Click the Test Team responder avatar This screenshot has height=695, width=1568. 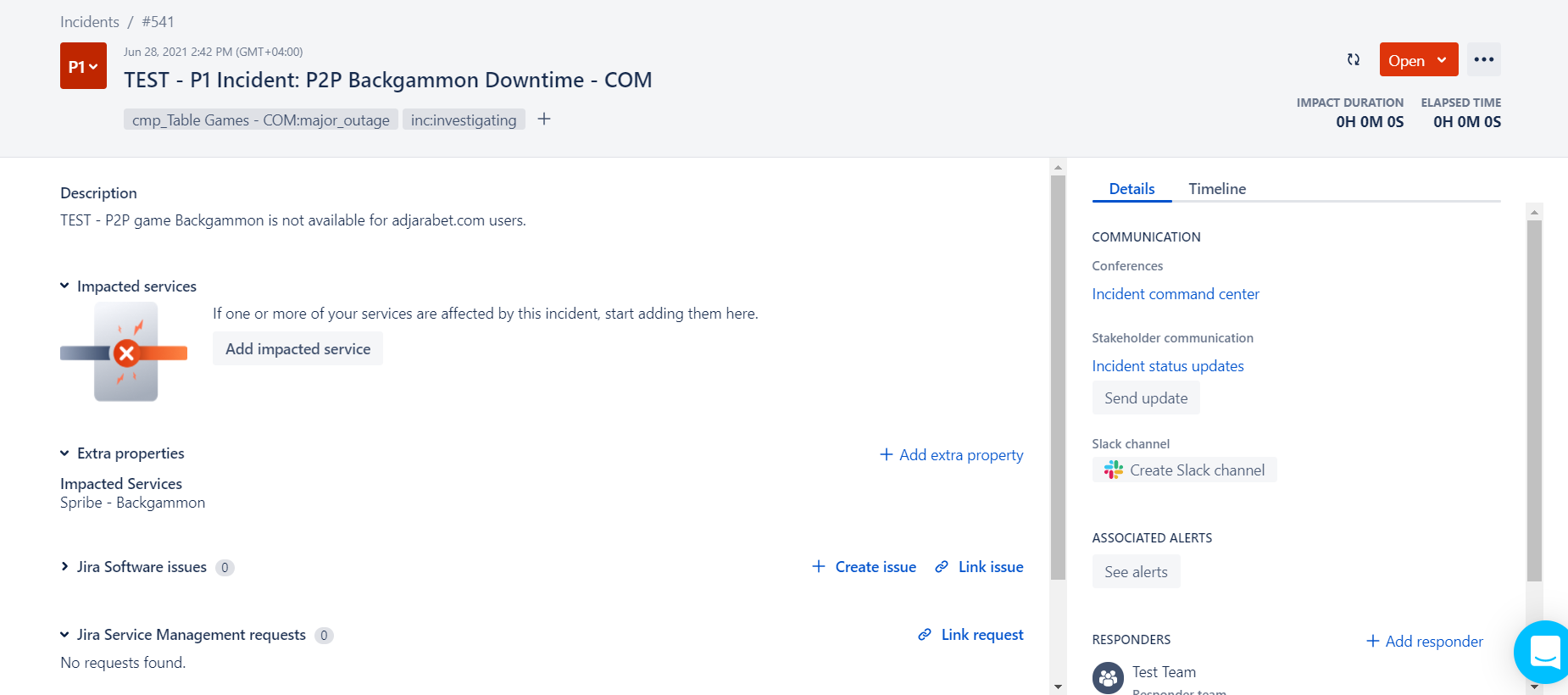tap(1108, 678)
